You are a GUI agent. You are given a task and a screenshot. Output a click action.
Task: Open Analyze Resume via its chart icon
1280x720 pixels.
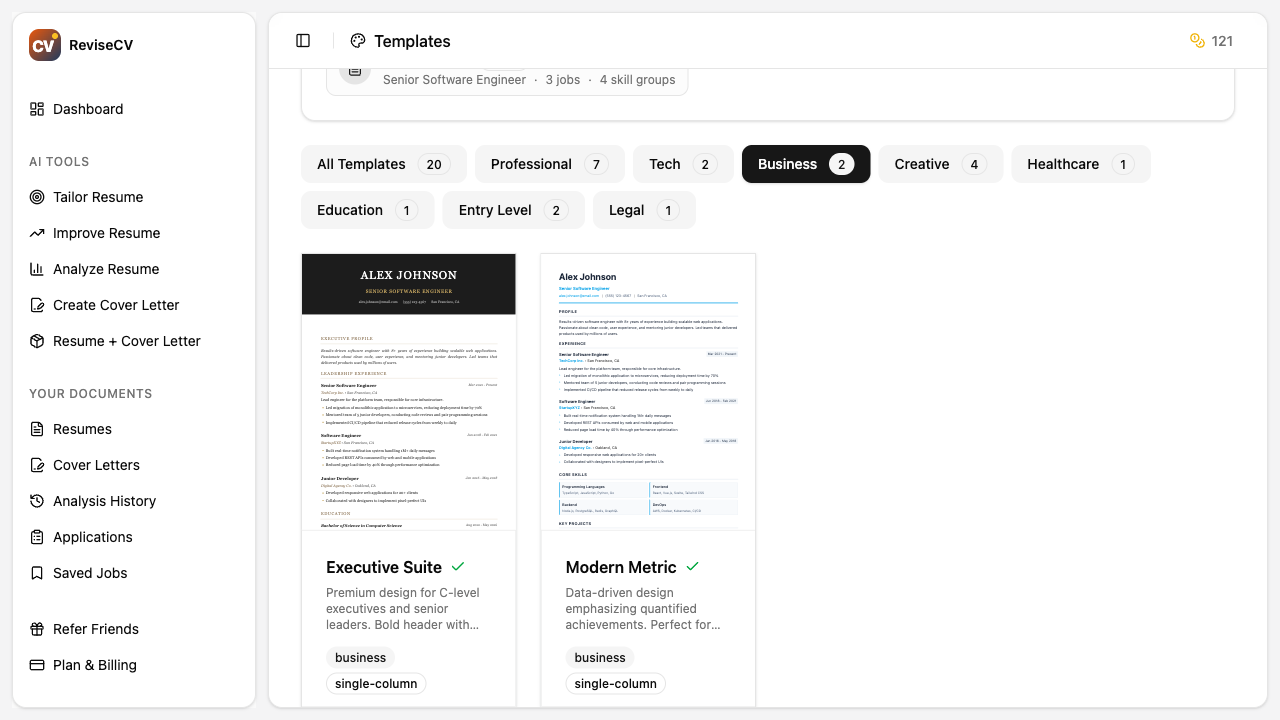coord(35,269)
